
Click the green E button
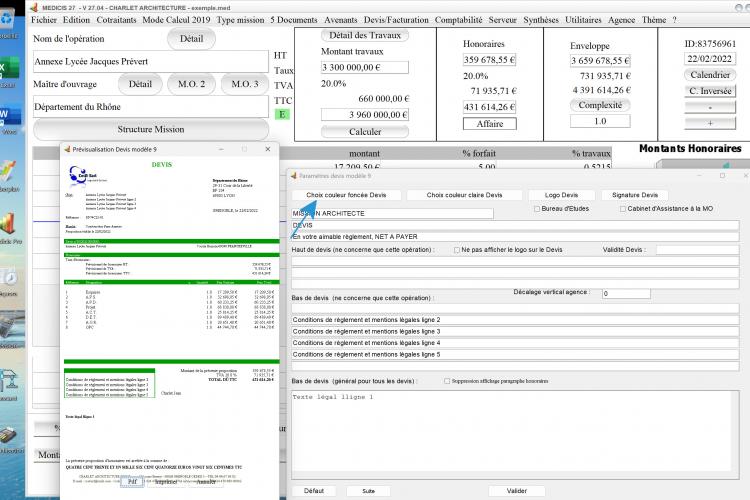click(282, 114)
